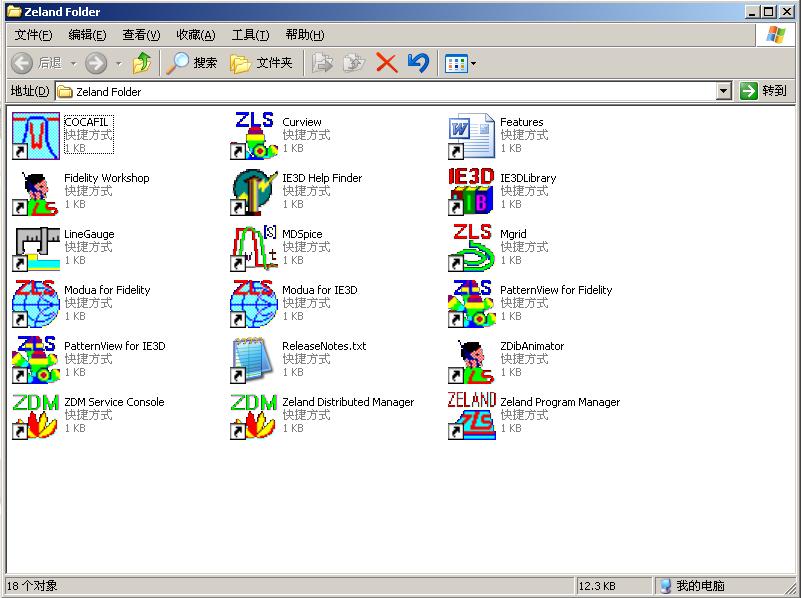Click the Mgrid name label

pyautogui.click(x=513, y=234)
